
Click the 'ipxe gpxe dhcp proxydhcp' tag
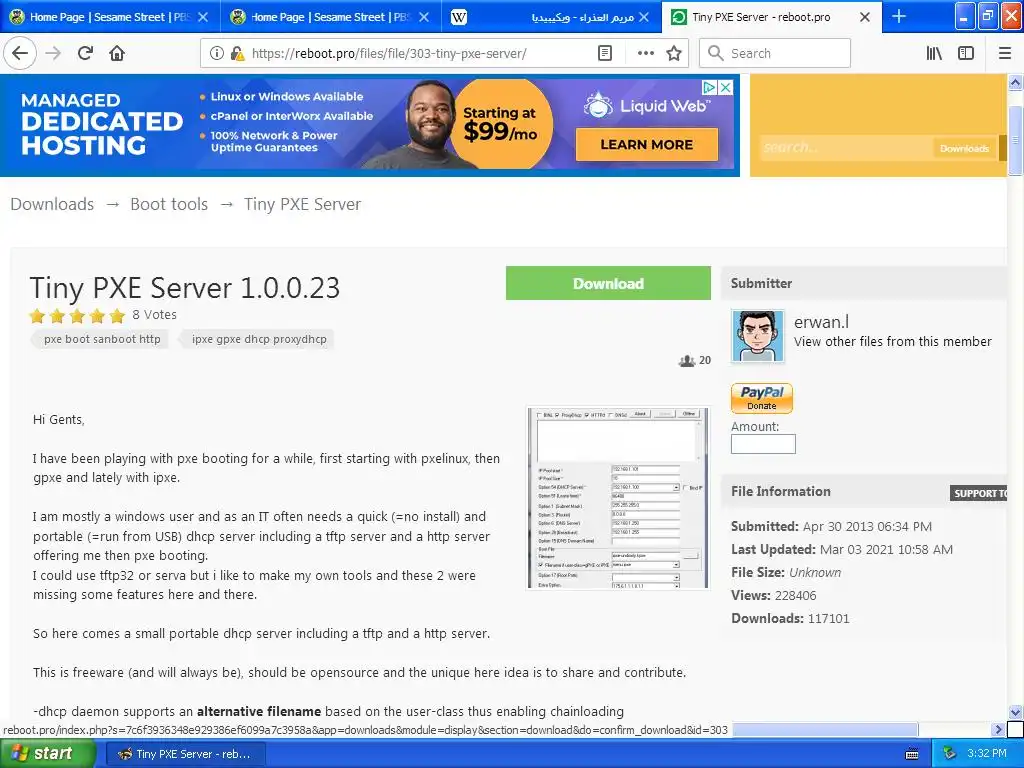(x=259, y=339)
